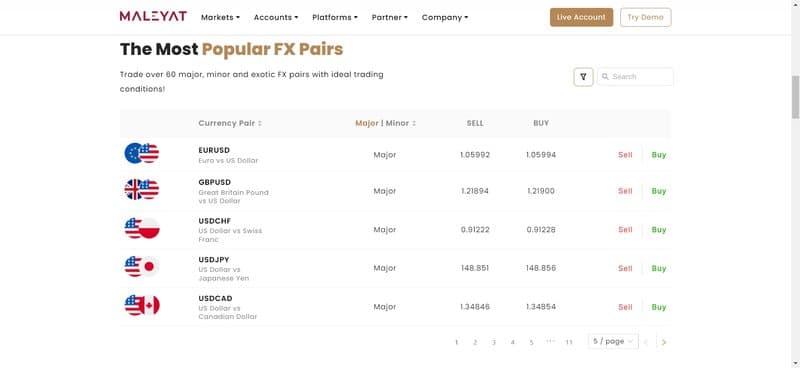Open the Company menu
Image resolution: width=800 pixels, height=368 pixels.
click(445, 17)
